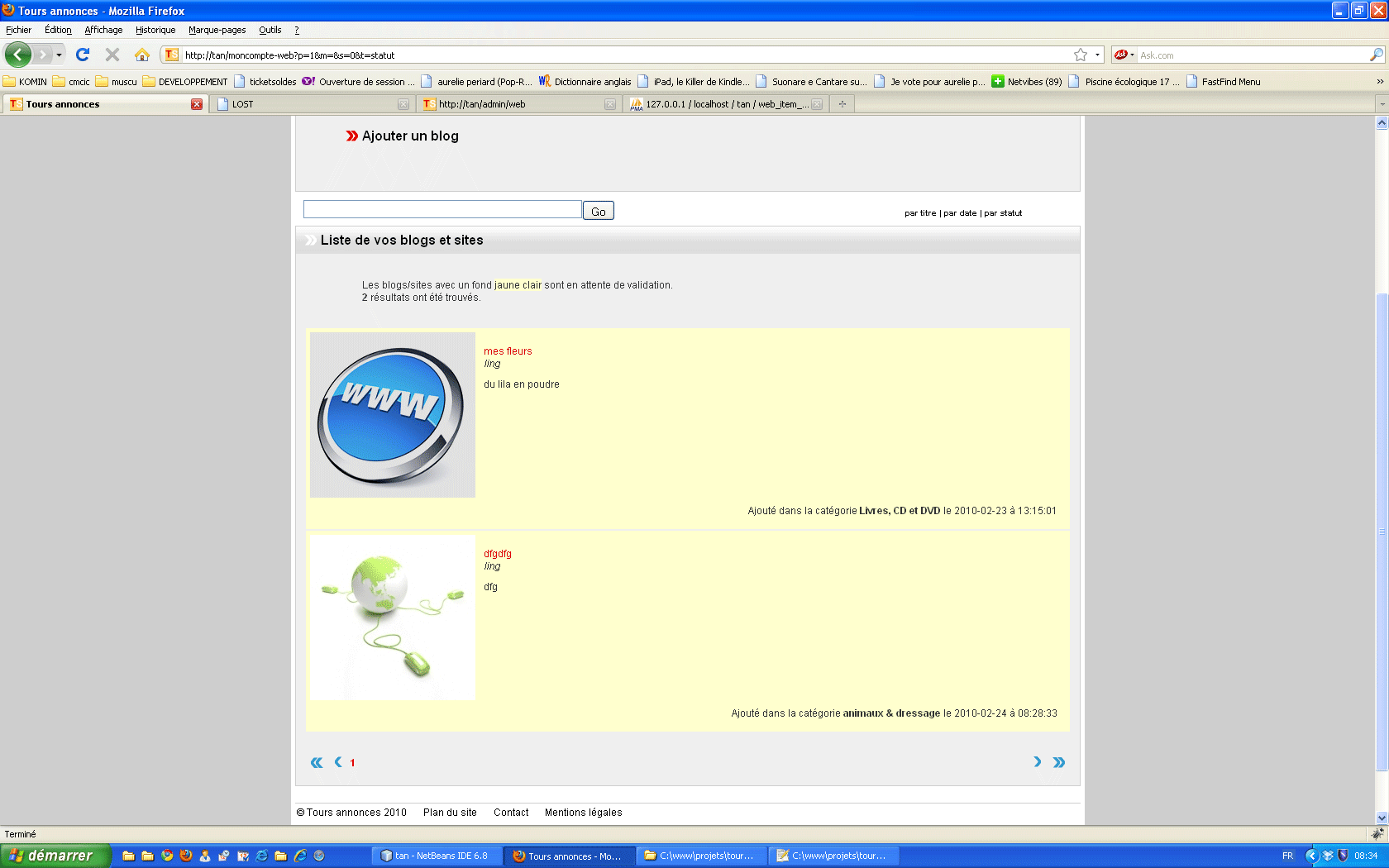
Task: Open the Ouverture de session bookmark
Action: 358,82
